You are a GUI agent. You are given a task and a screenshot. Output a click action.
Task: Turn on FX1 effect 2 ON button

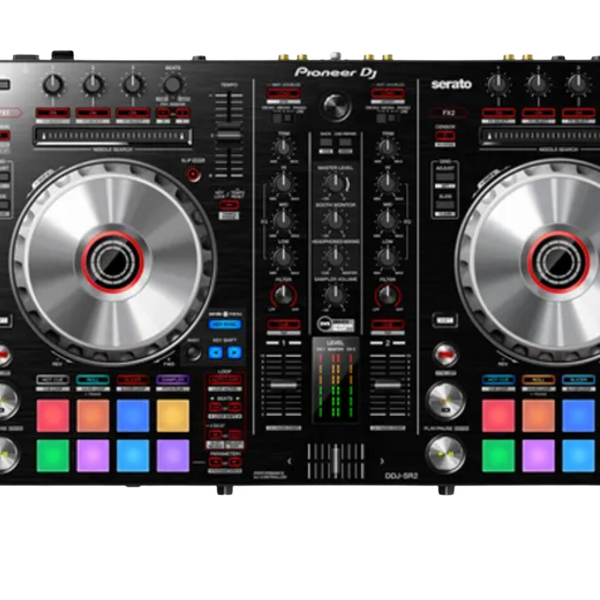coord(93,113)
